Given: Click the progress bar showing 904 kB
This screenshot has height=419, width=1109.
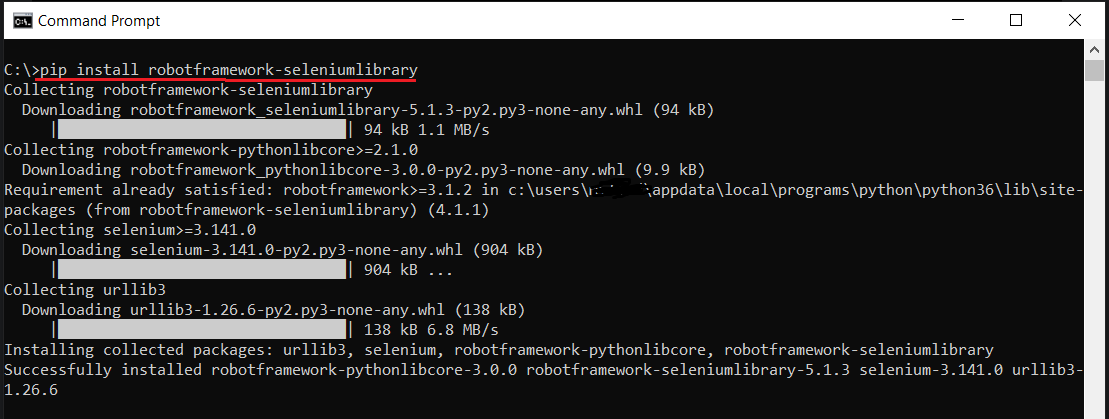Looking at the screenshot, I should pyautogui.click(x=202, y=270).
